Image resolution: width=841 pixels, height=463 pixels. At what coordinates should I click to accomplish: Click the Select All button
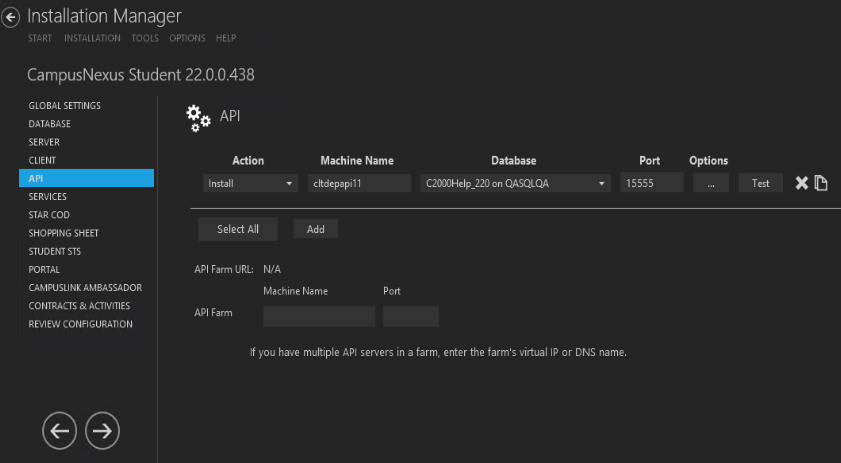tap(238, 229)
